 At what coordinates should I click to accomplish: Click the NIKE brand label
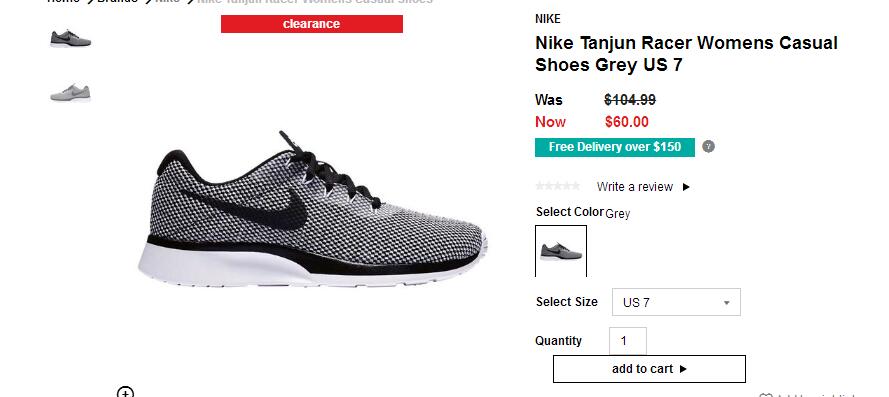(548, 19)
